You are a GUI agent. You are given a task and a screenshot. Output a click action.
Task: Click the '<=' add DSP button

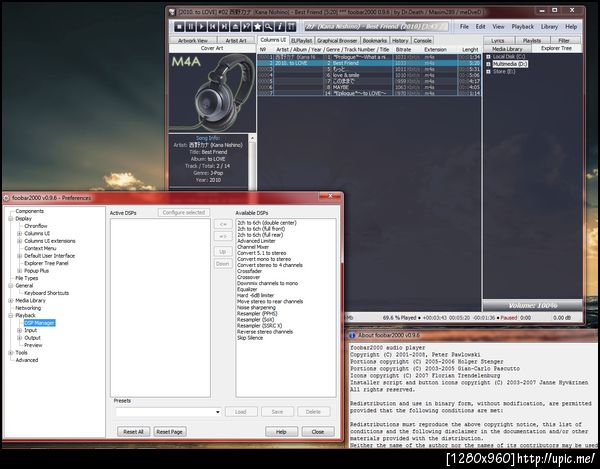(223, 224)
